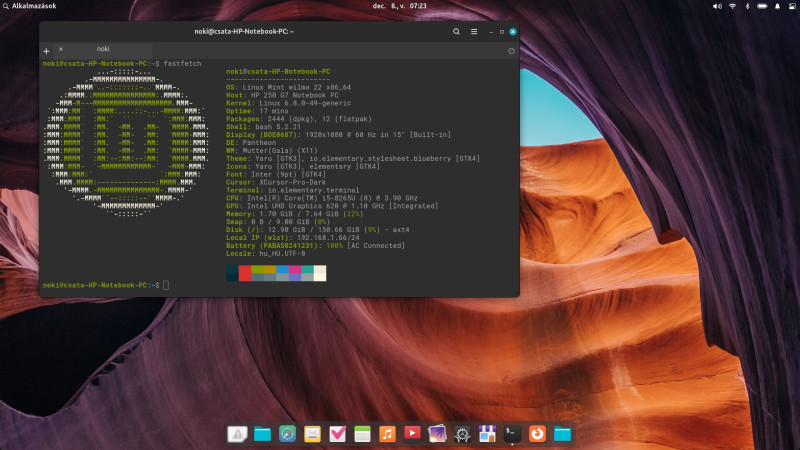The height and width of the screenshot is (450, 800).
Task: Click the 'DE: Pantheon' line
Action: (251, 143)
